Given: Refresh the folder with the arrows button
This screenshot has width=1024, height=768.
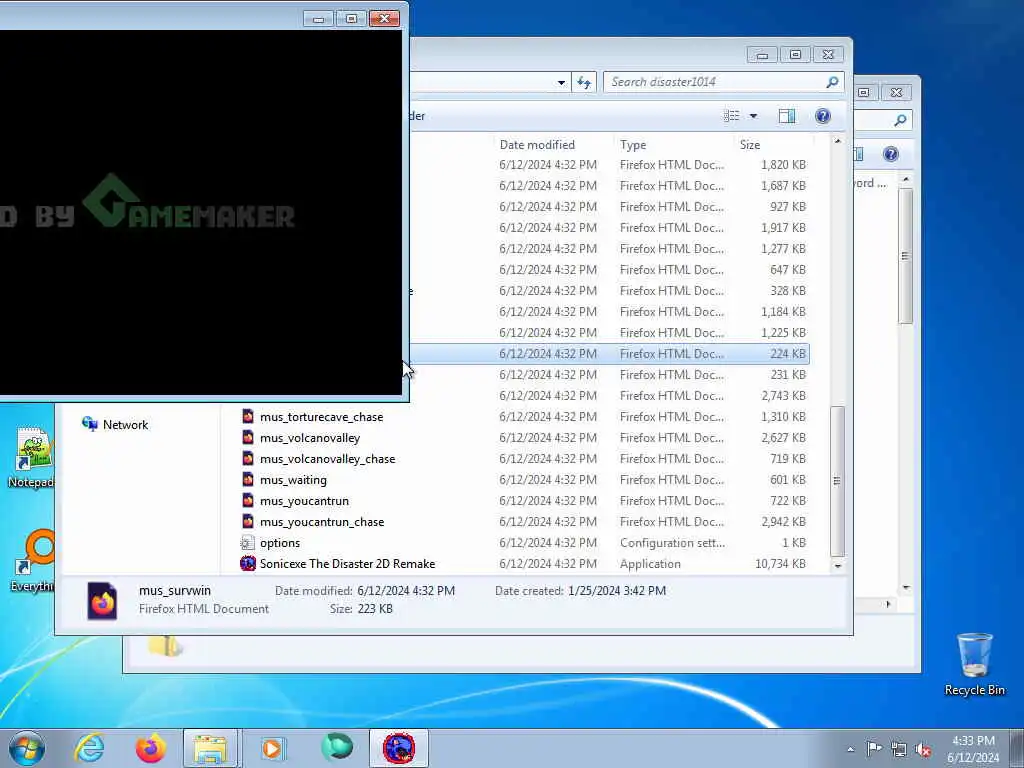Looking at the screenshot, I should (584, 82).
